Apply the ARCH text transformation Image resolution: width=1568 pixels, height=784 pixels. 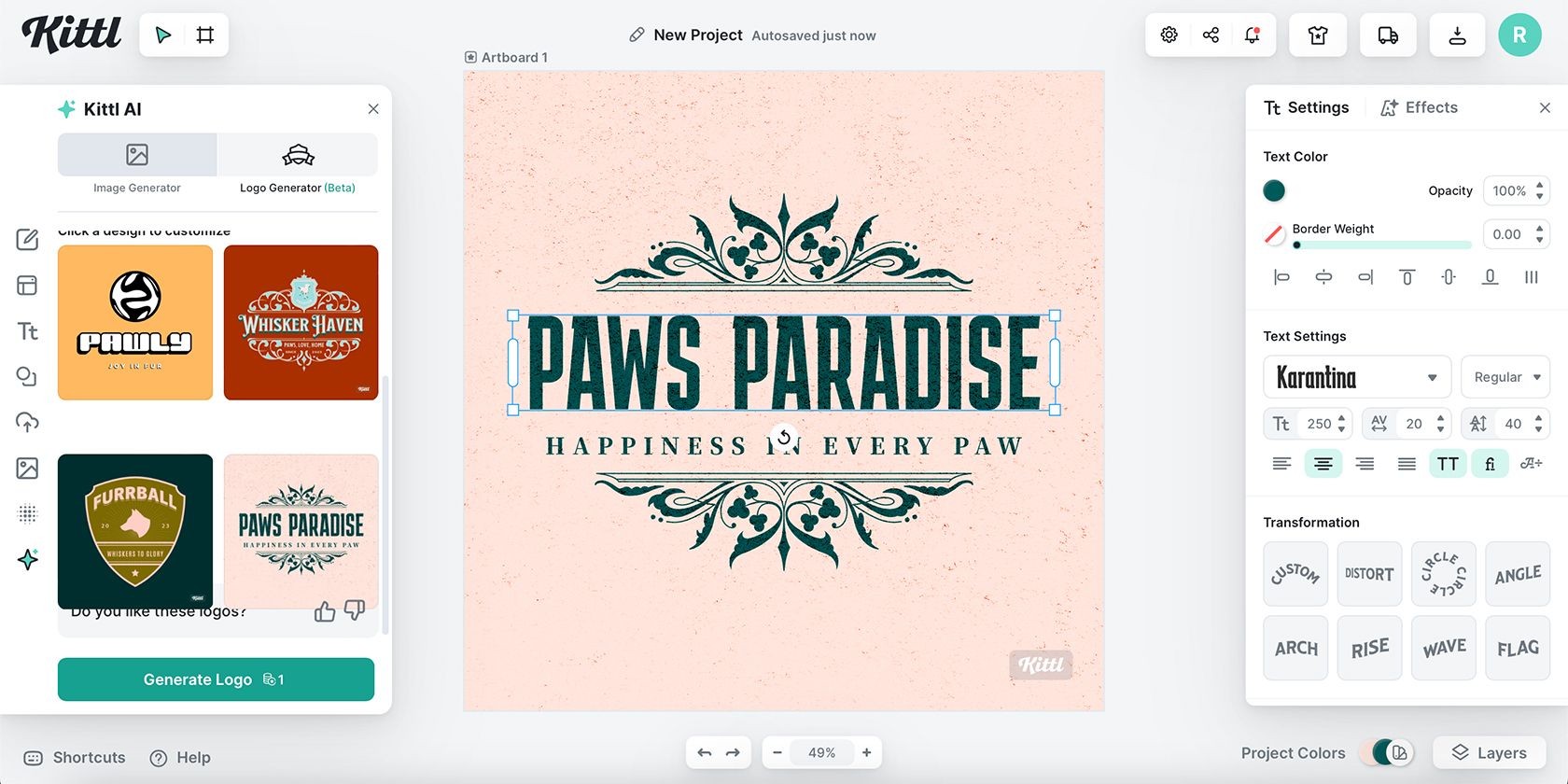[x=1295, y=648]
